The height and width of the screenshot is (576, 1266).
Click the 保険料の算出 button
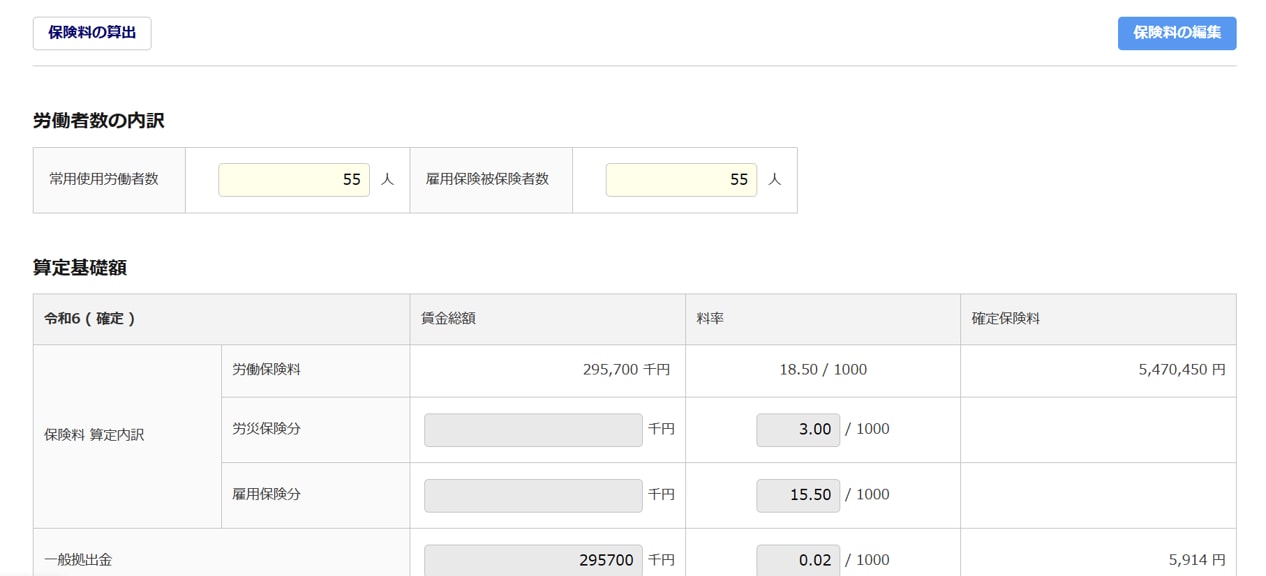click(92, 33)
